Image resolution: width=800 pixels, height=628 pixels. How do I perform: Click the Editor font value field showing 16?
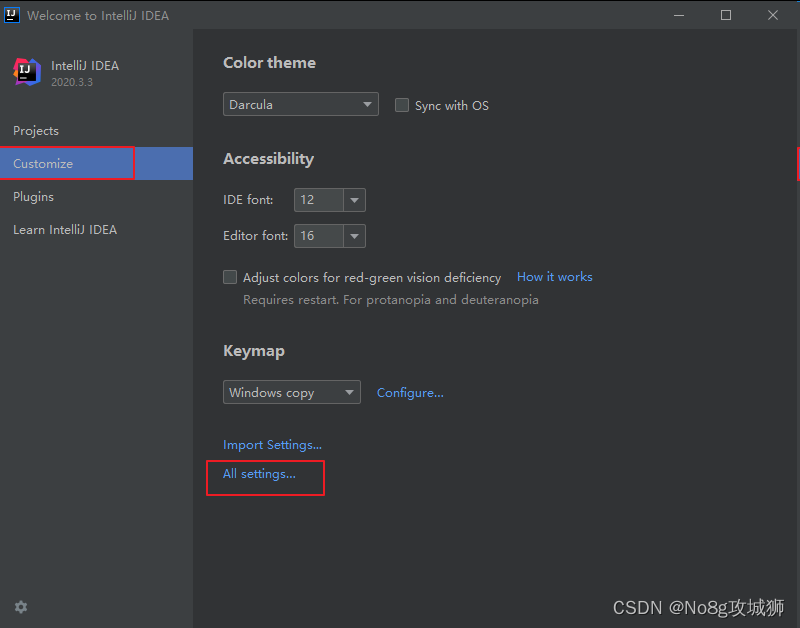[x=319, y=236]
